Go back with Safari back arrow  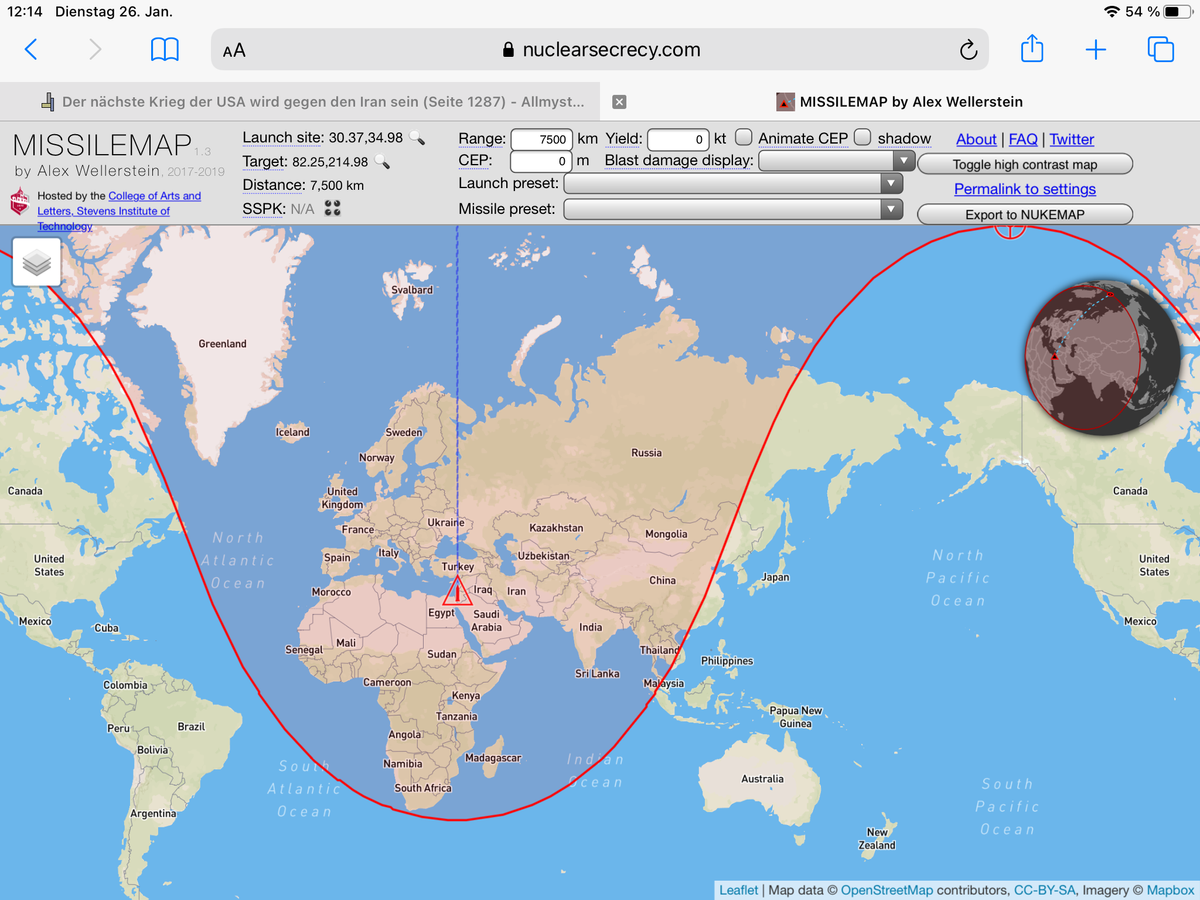tap(31, 49)
